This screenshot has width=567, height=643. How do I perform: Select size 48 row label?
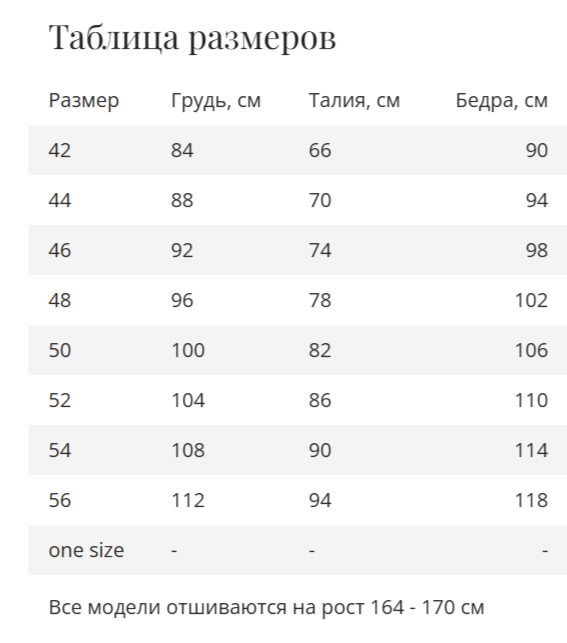pos(60,300)
